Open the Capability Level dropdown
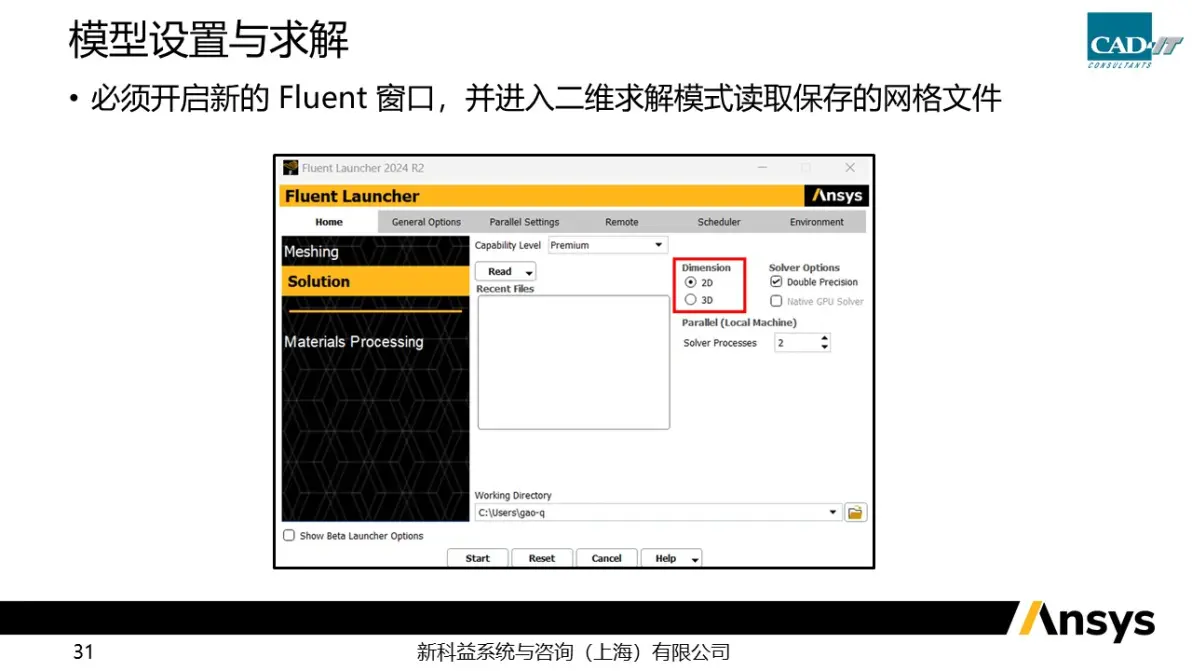 (x=607, y=245)
